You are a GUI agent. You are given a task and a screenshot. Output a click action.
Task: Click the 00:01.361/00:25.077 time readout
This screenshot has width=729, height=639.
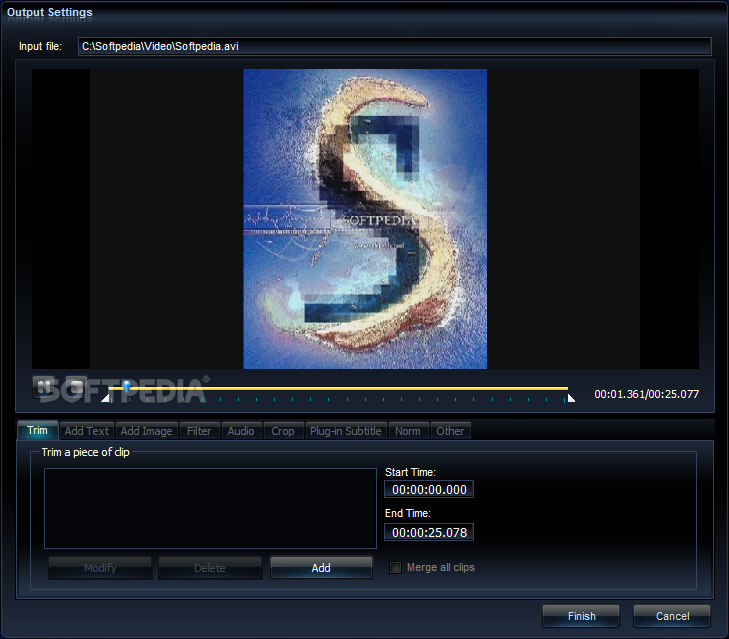(646, 394)
